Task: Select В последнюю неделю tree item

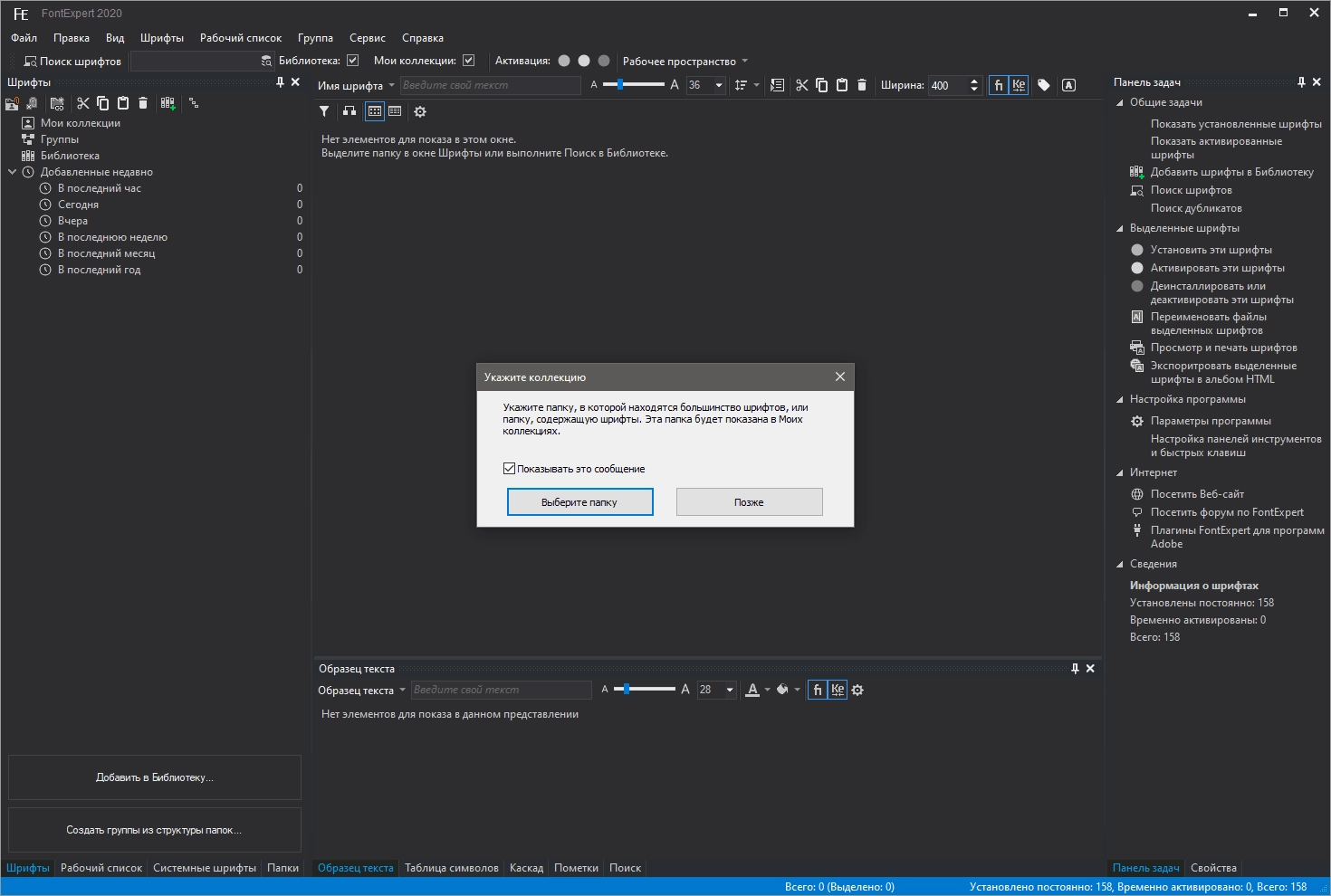Action: [112, 237]
